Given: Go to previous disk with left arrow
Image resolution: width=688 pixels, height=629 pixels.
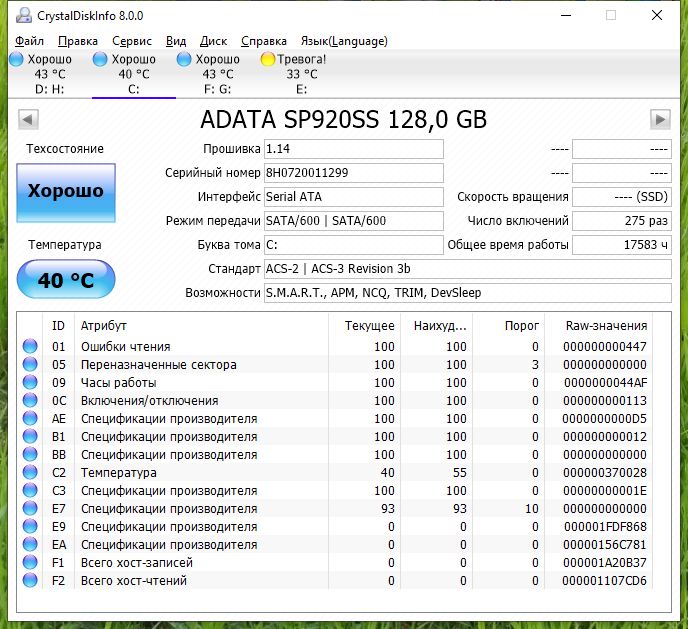Looking at the screenshot, I should 28,120.
